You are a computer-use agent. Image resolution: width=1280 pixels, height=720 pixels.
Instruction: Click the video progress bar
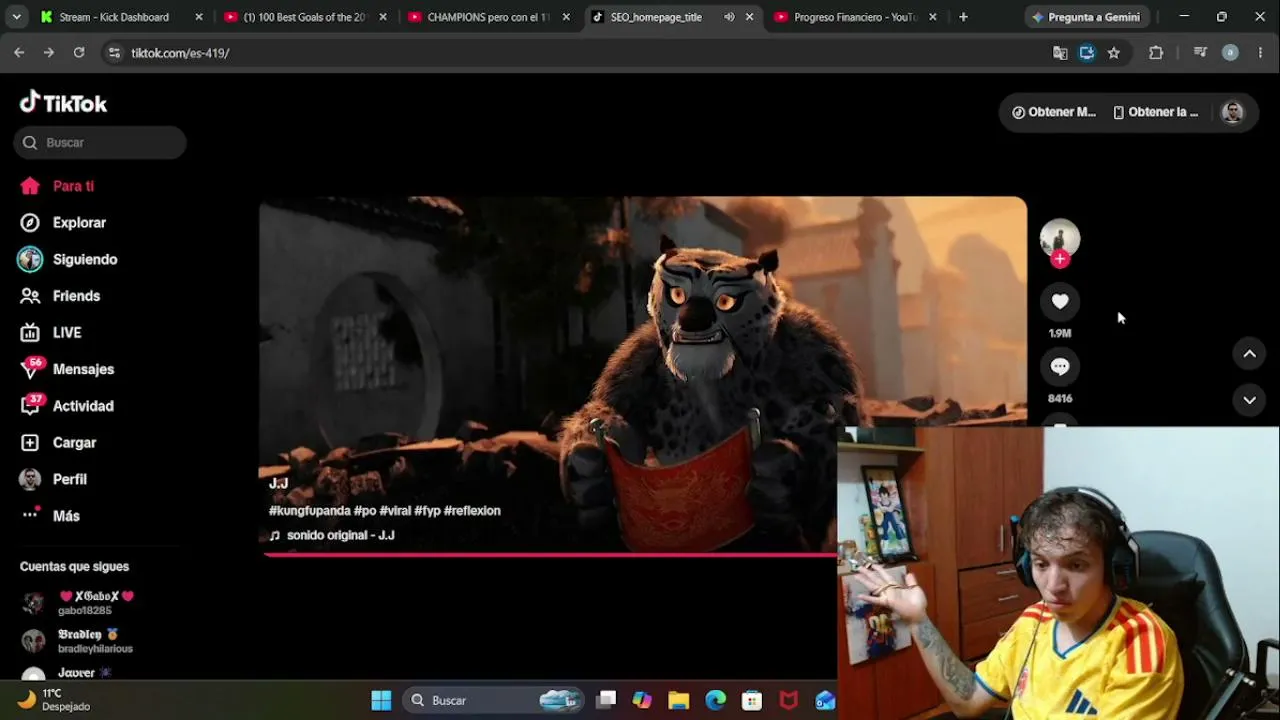click(x=549, y=553)
